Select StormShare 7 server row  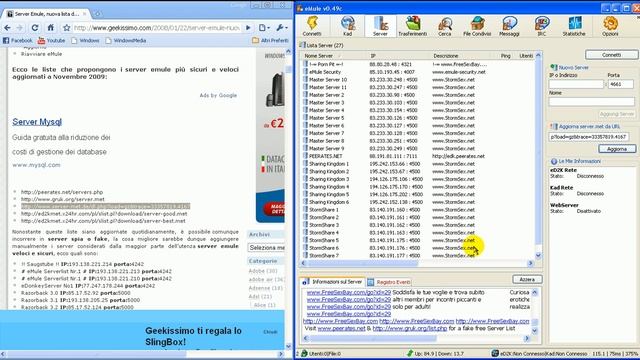[418, 256]
